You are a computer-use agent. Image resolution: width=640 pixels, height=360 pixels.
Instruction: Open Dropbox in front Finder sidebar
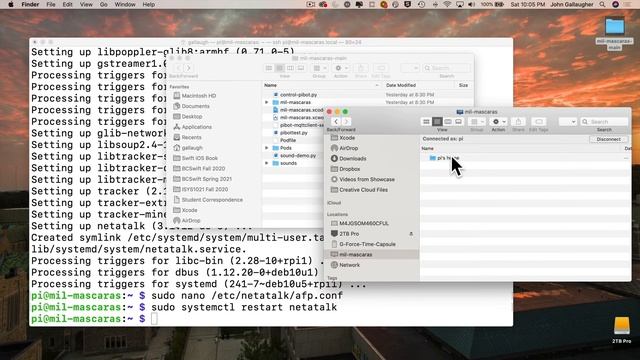tap(350, 169)
